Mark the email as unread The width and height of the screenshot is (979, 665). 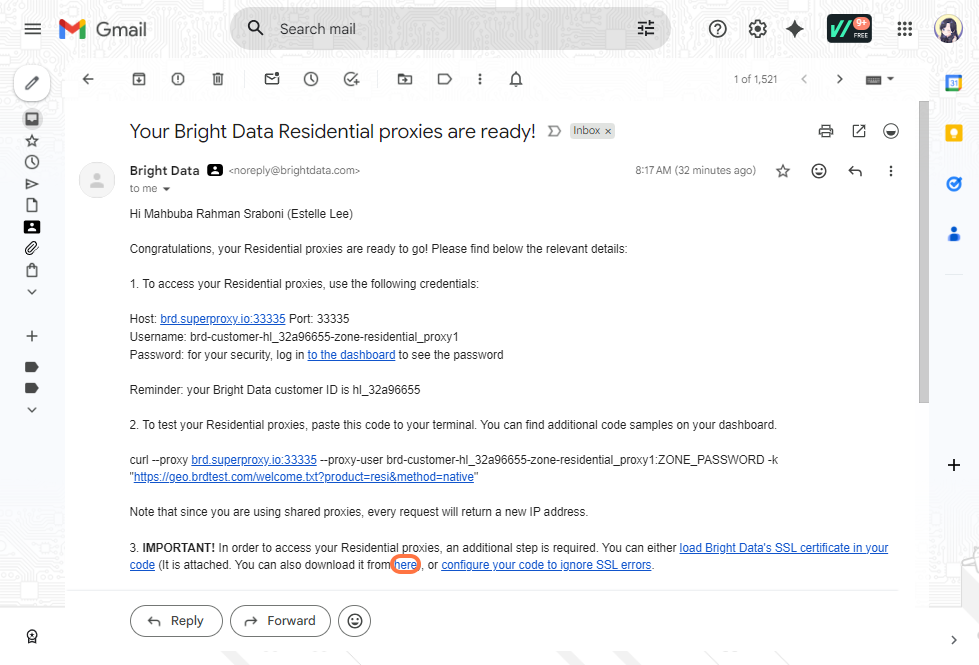pos(272,79)
